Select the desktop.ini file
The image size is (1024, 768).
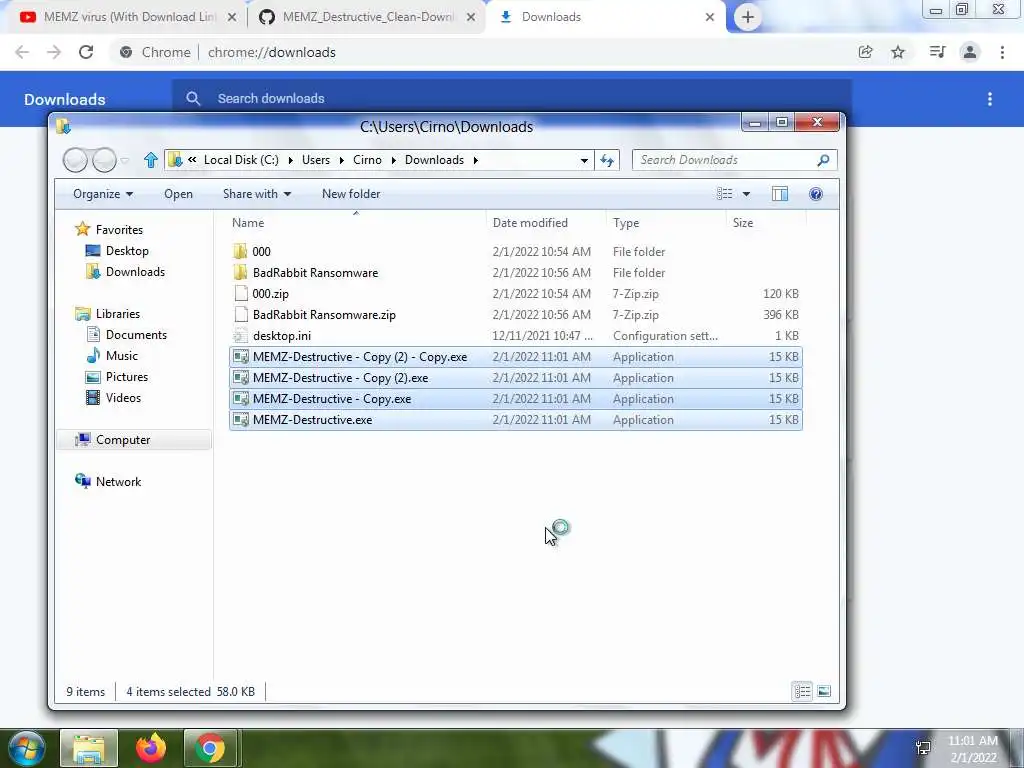515,336
